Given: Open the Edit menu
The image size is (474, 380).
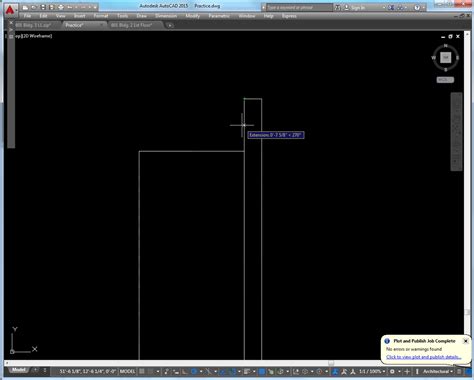Looking at the screenshot, I should pyautogui.click(x=43, y=16).
